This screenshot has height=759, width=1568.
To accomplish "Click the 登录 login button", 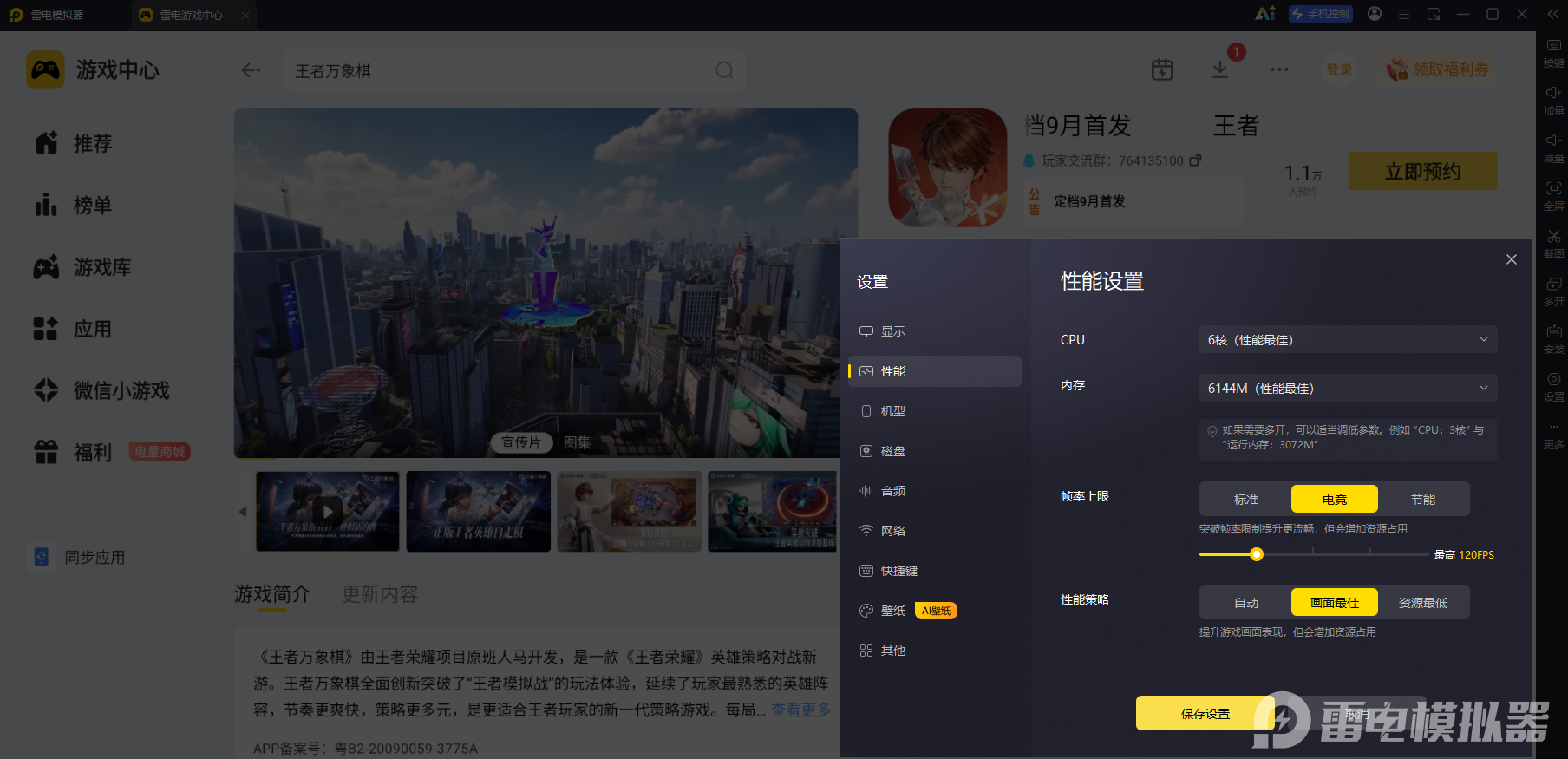I will [x=1339, y=69].
